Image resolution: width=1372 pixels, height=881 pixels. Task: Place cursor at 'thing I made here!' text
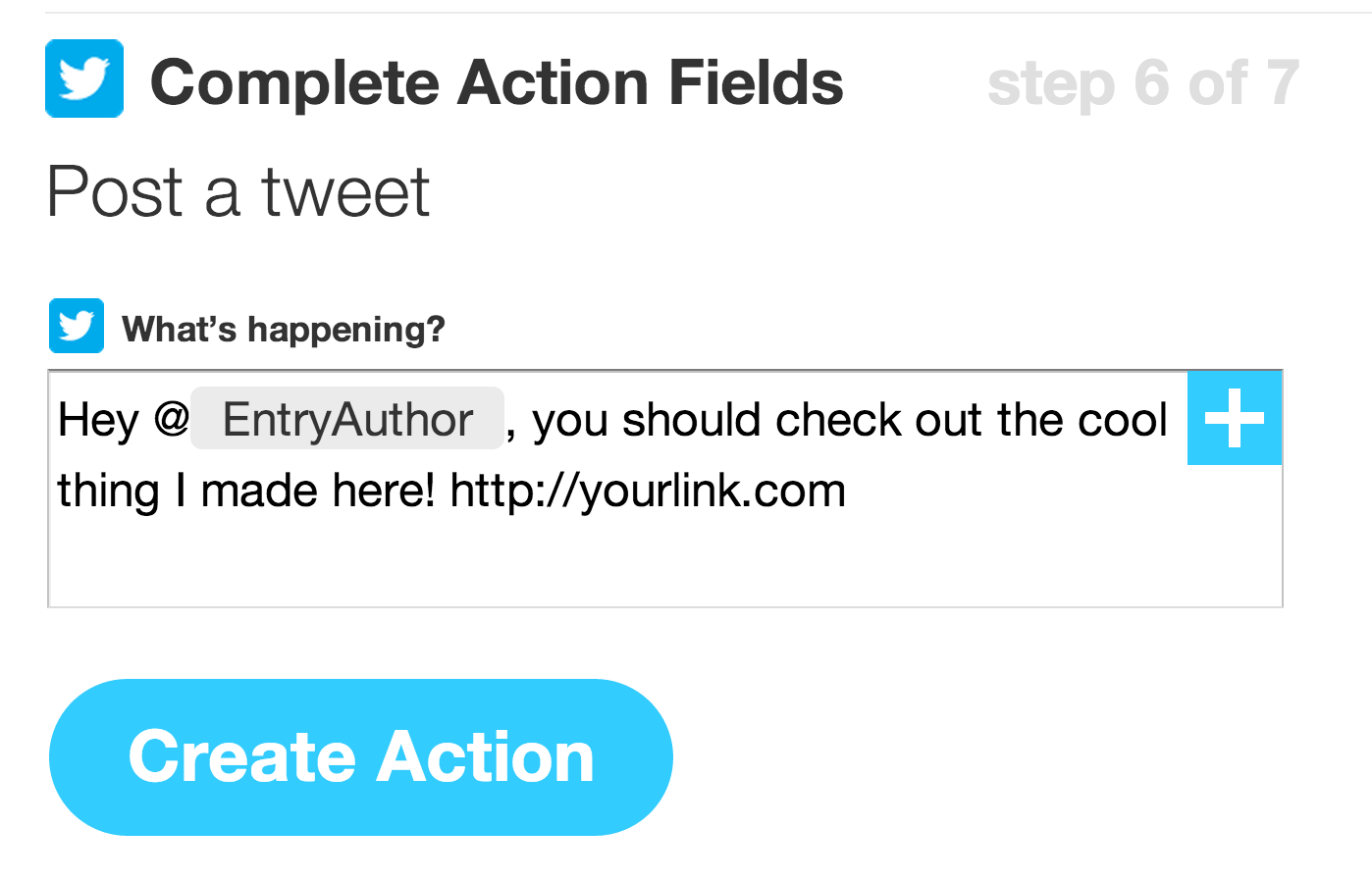click(x=245, y=492)
